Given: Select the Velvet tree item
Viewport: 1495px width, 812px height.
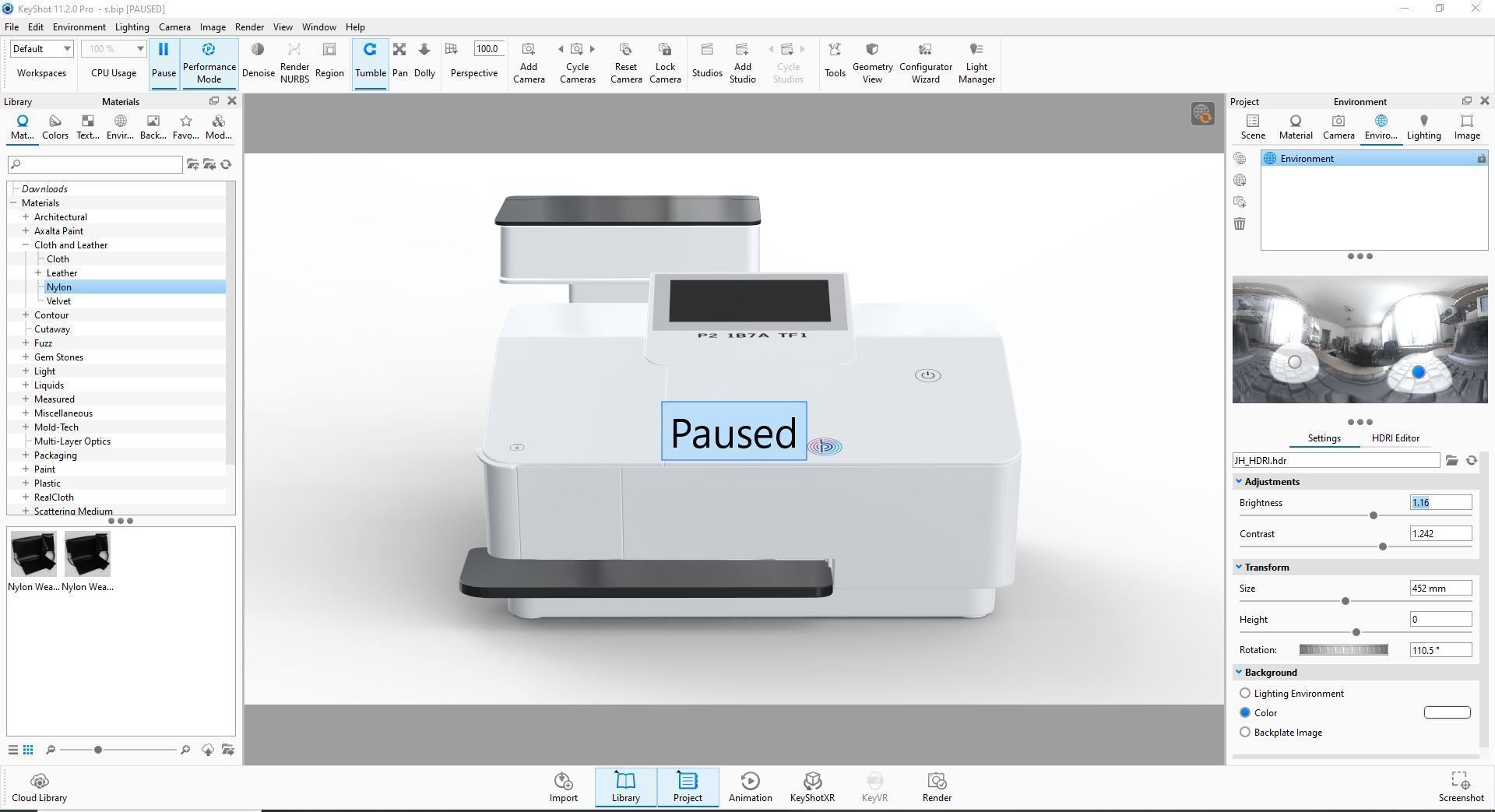Looking at the screenshot, I should click(x=58, y=301).
